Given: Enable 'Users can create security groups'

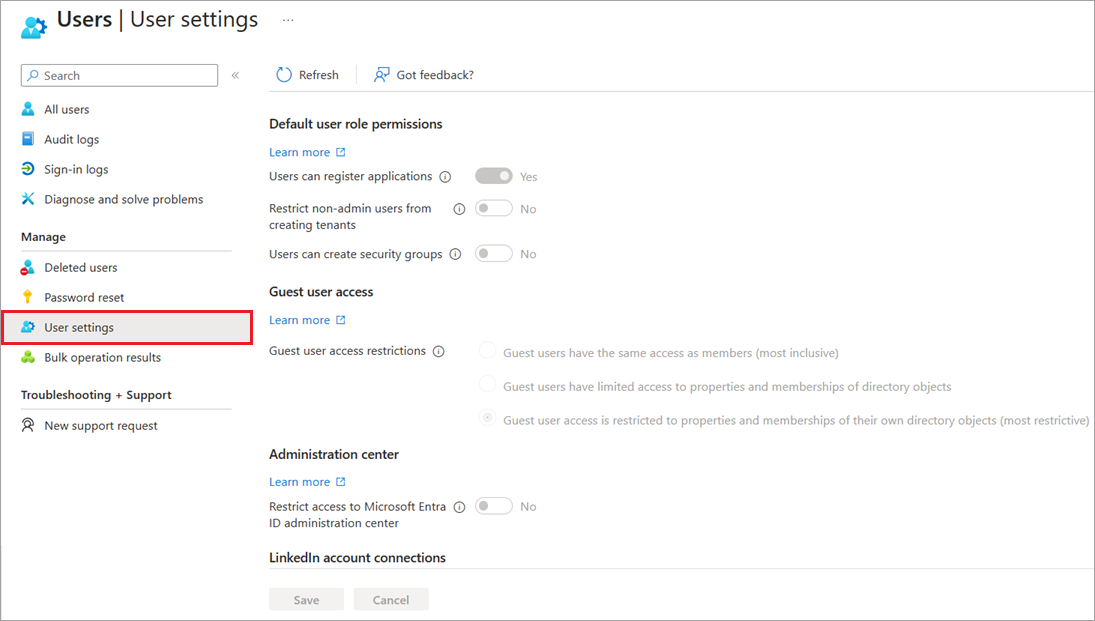Looking at the screenshot, I should (x=493, y=253).
